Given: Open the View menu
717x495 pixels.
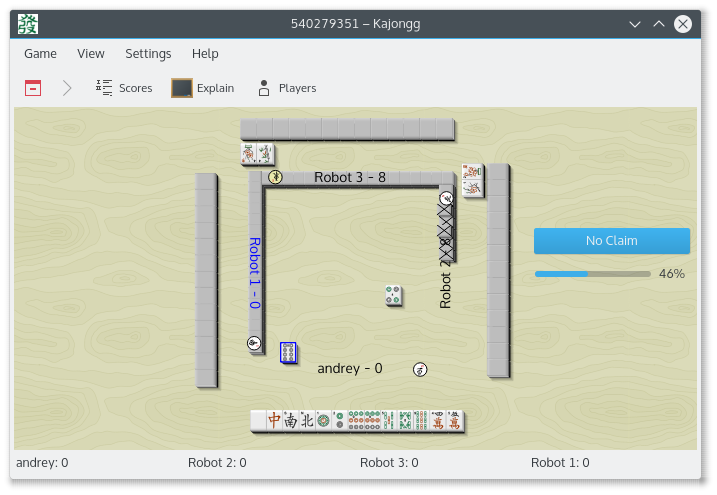Looking at the screenshot, I should click(x=91, y=54).
